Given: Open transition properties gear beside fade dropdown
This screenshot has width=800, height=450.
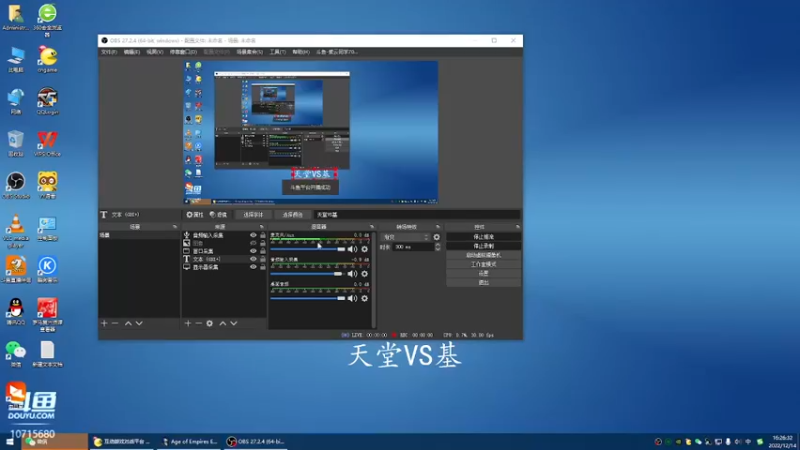Looking at the screenshot, I should click(x=436, y=237).
